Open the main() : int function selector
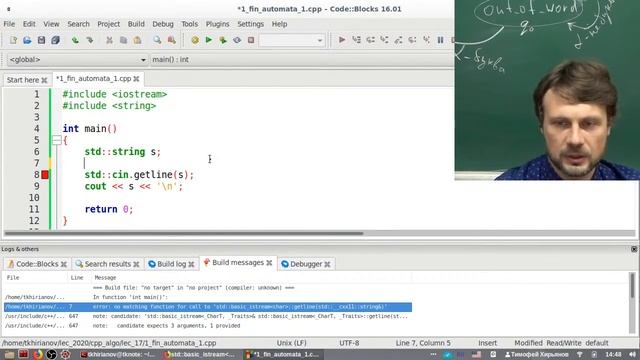The image size is (640, 360). (302, 60)
